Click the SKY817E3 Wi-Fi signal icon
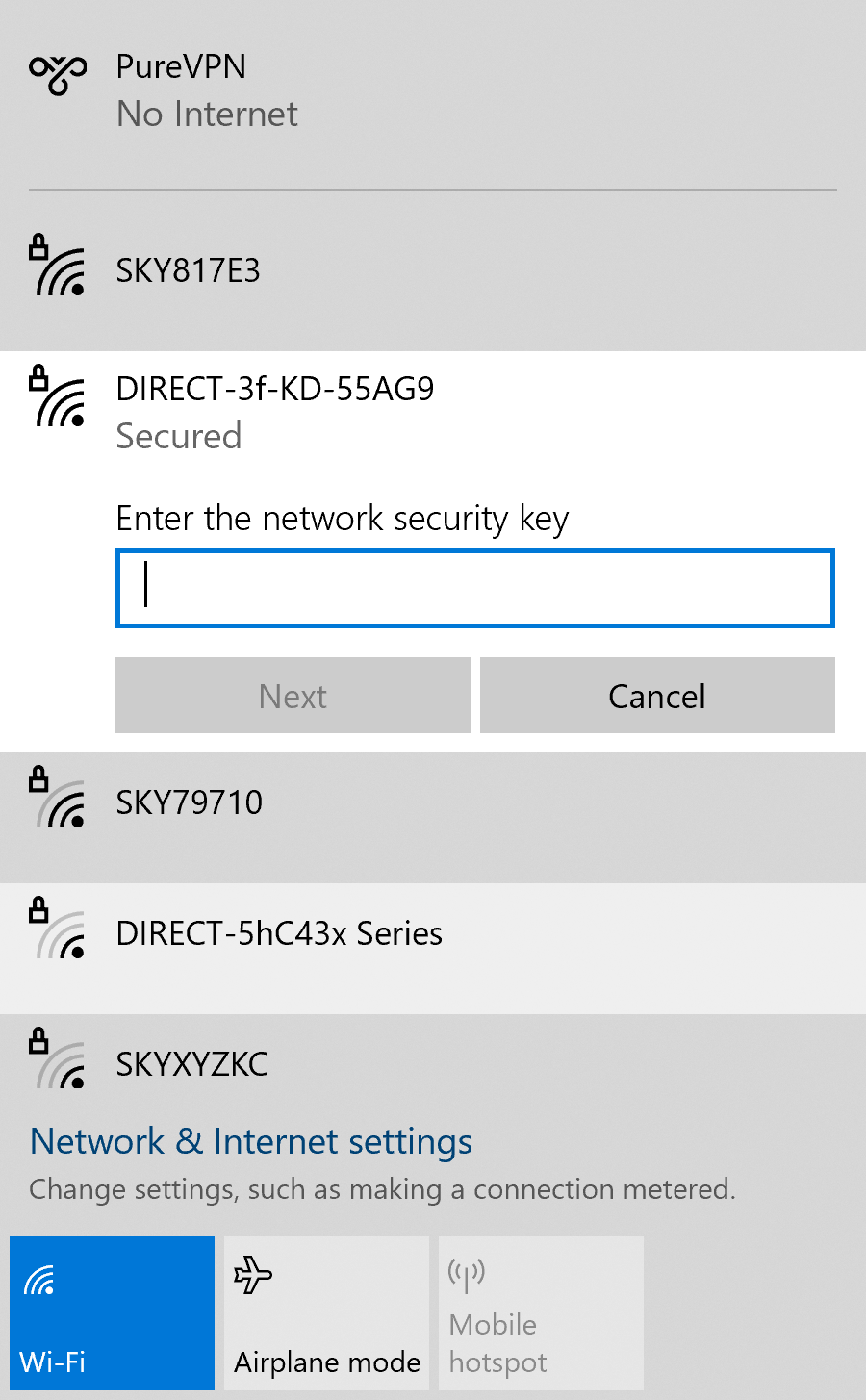This screenshot has height=1400, width=866. pyautogui.click(x=58, y=267)
